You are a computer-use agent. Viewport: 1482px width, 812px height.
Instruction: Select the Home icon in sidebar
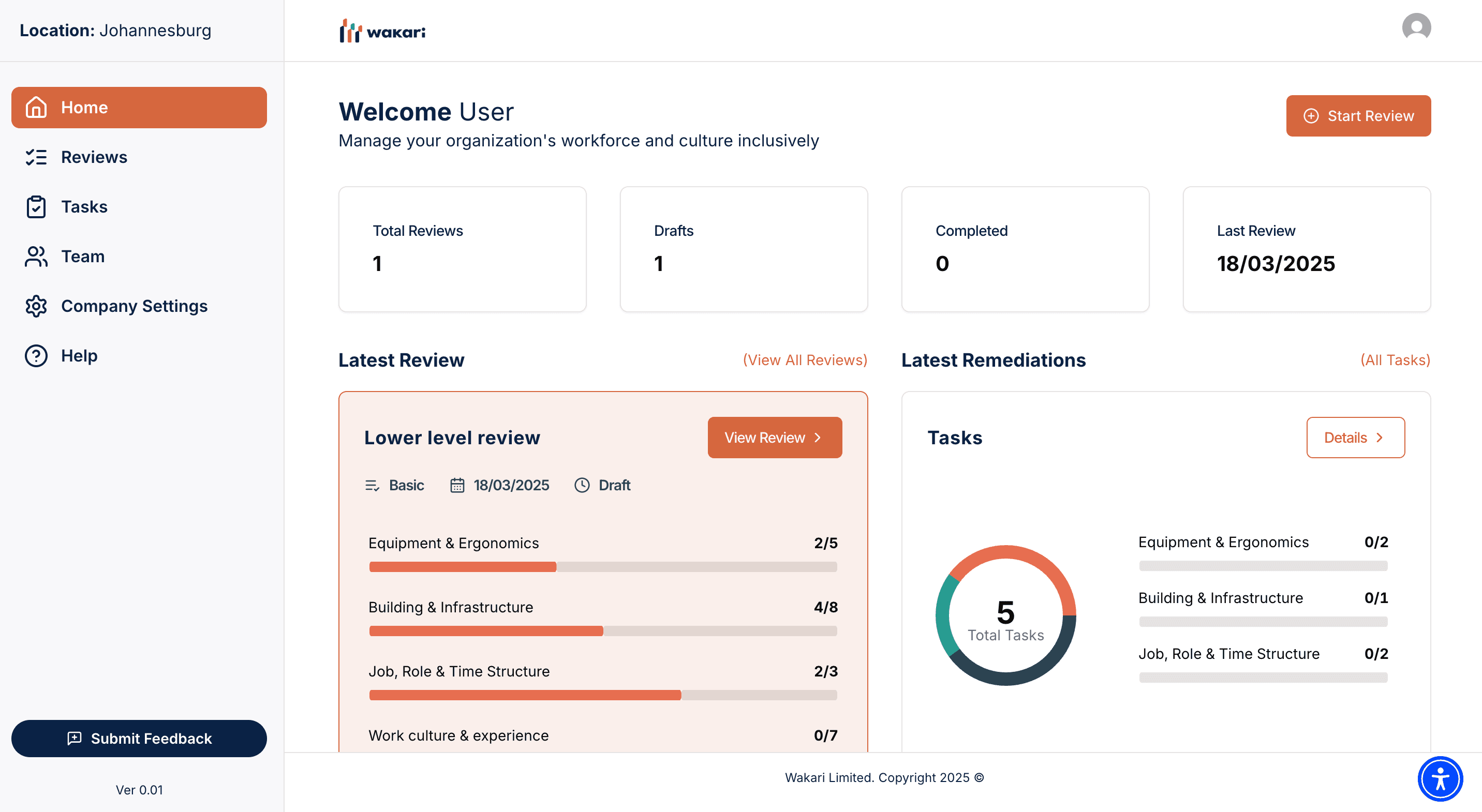click(x=36, y=107)
